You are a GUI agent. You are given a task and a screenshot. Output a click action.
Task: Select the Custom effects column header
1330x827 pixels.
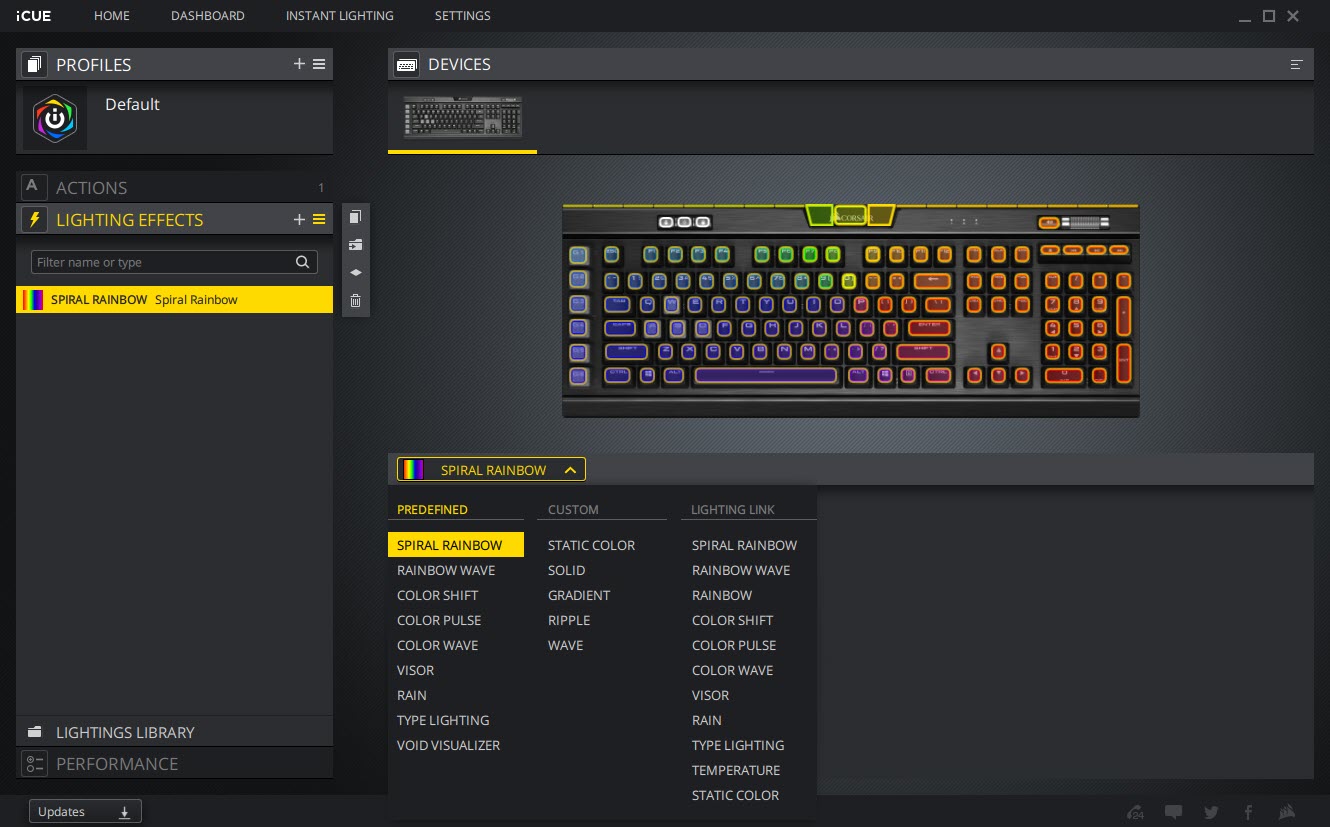(x=573, y=509)
